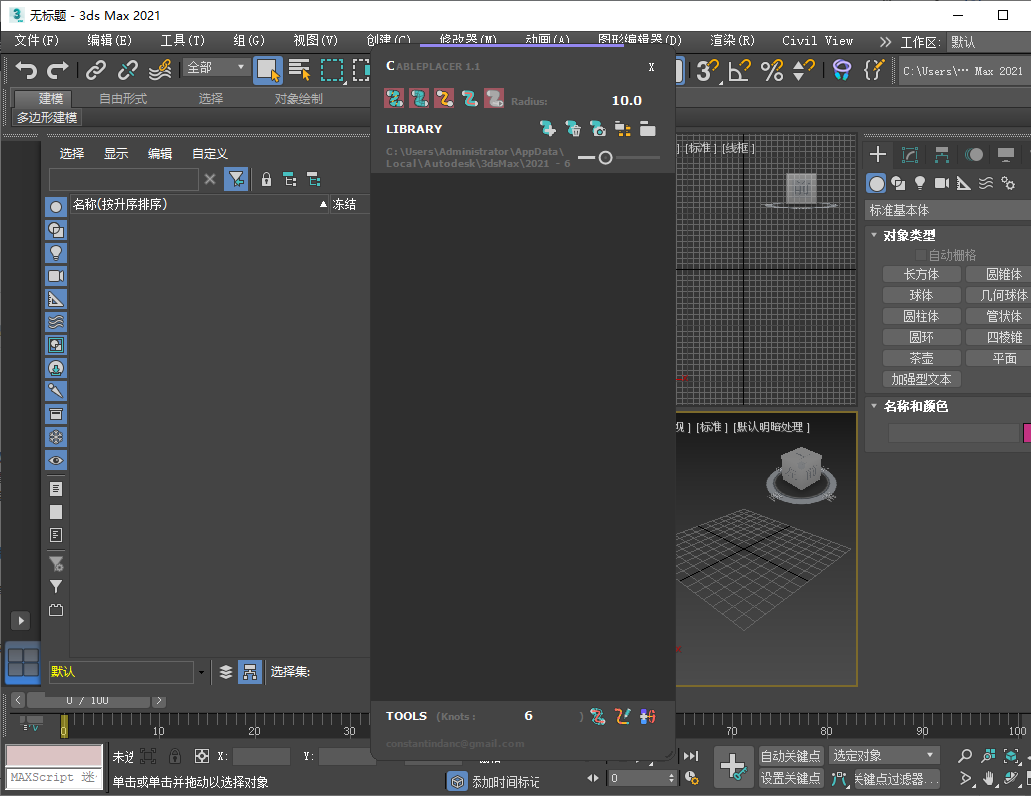Viewport: 1031px width, 796px height.
Task: Open a library folder in CablePlacer
Action: point(647,128)
